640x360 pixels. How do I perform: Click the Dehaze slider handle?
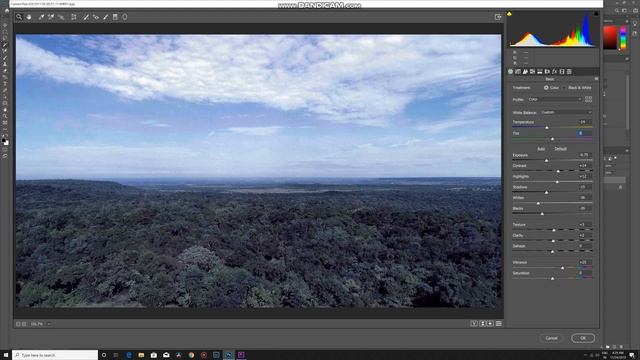553,251
